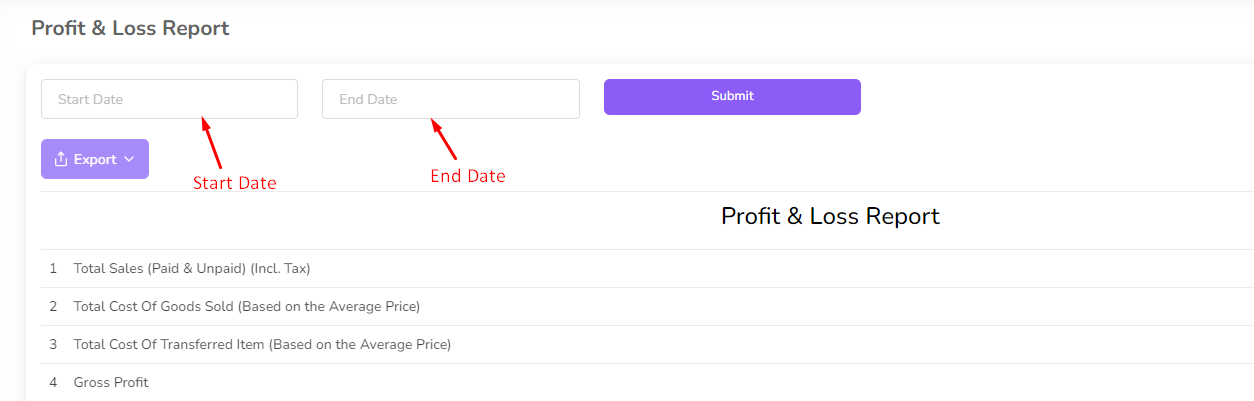The image size is (1254, 401).
Task: Focus the End Date input field
Action: click(450, 99)
